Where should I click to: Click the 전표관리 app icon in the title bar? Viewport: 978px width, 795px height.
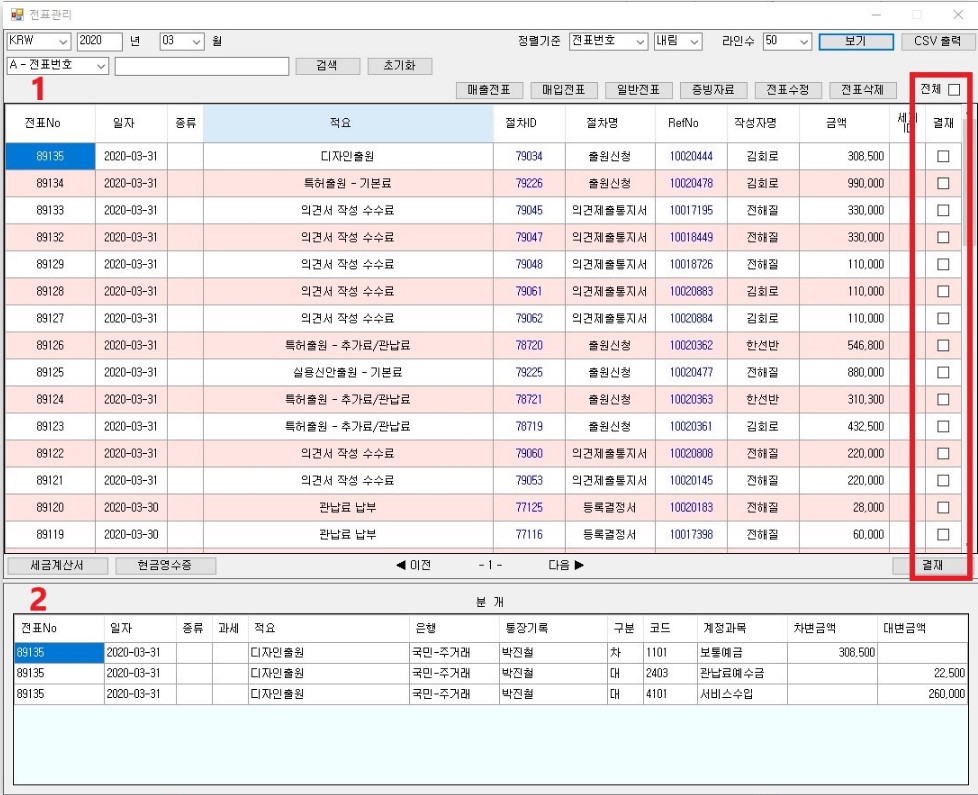(x=17, y=14)
